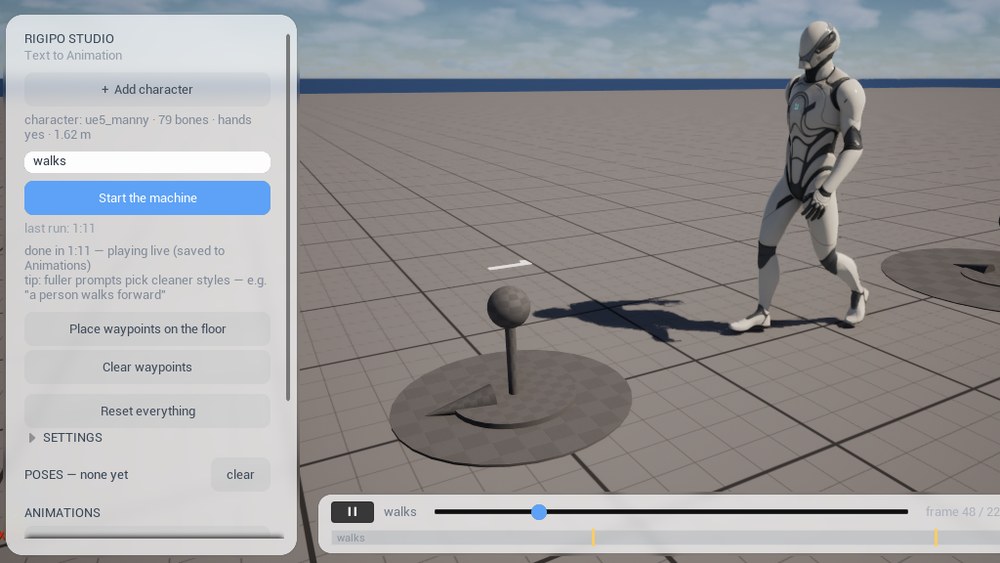Click the Clear waypoints button
The image size is (1000, 563).
coord(147,367)
